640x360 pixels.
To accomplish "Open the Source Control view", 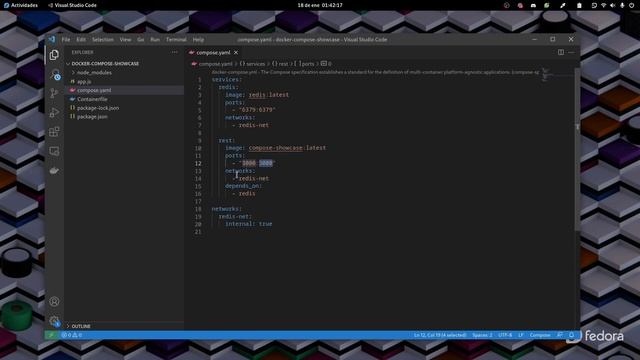I will point(54,93).
